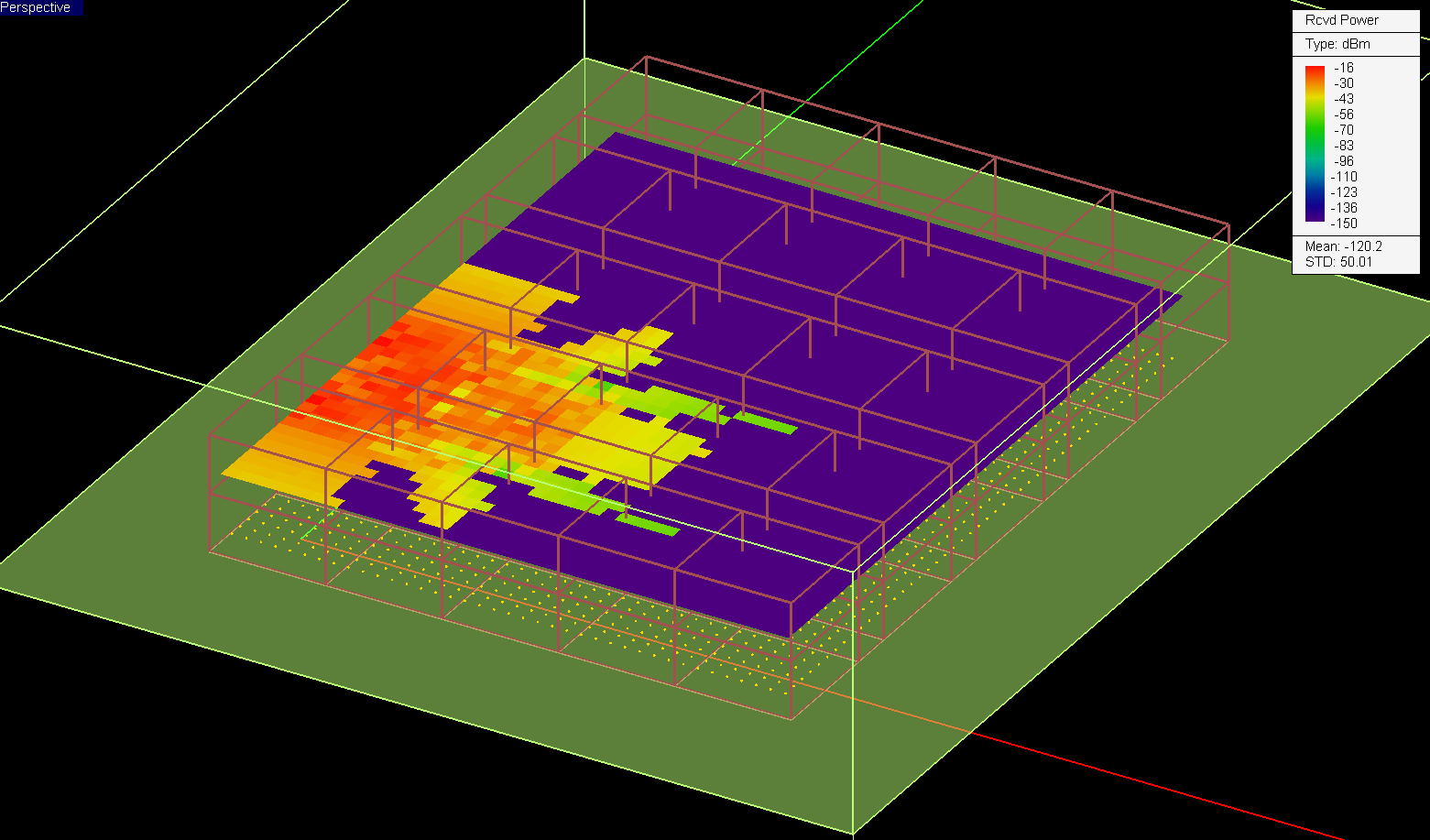The height and width of the screenshot is (840, 1430).
Task: Click the Perspective view label
Action: (x=36, y=7)
